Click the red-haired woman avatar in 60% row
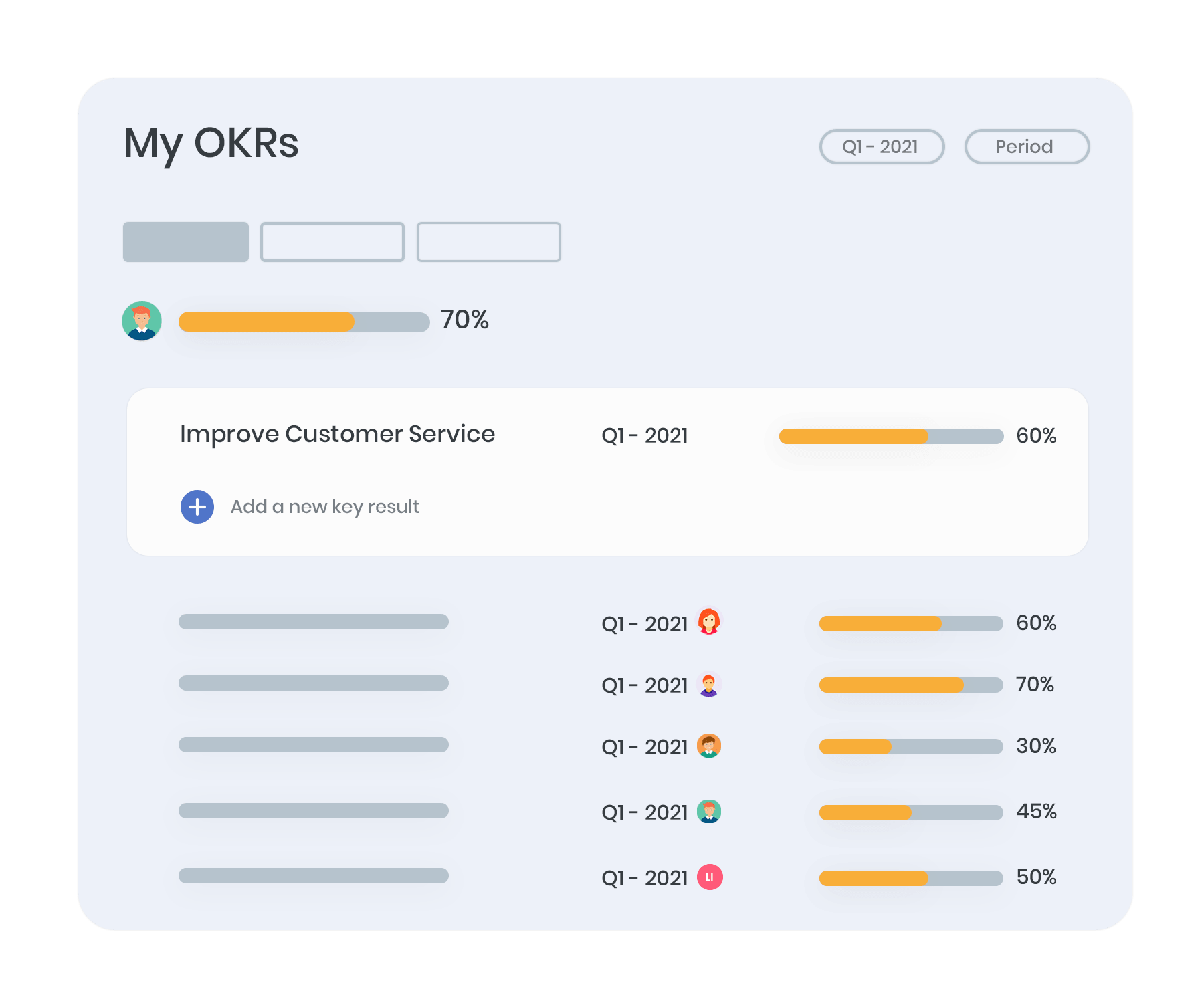The image size is (1204, 1003). click(x=709, y=621)
